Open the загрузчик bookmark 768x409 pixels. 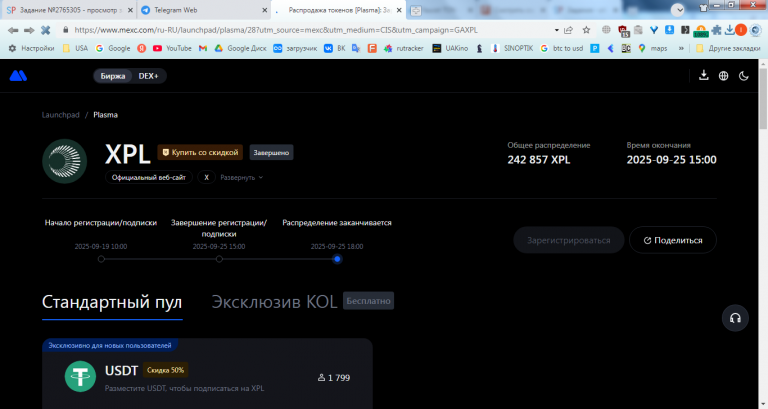coord(295,48)
